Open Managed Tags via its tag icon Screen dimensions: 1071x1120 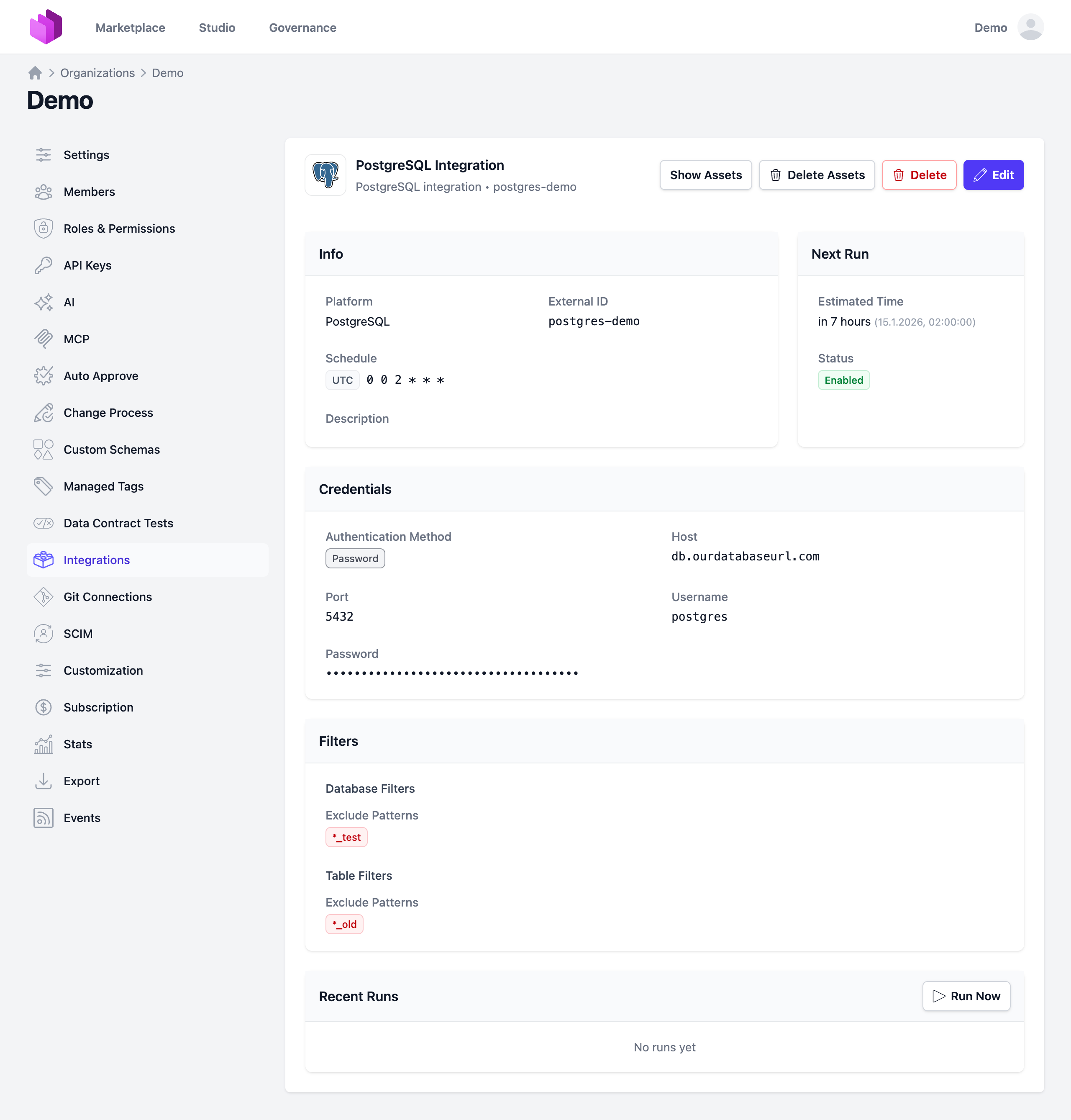44,486
